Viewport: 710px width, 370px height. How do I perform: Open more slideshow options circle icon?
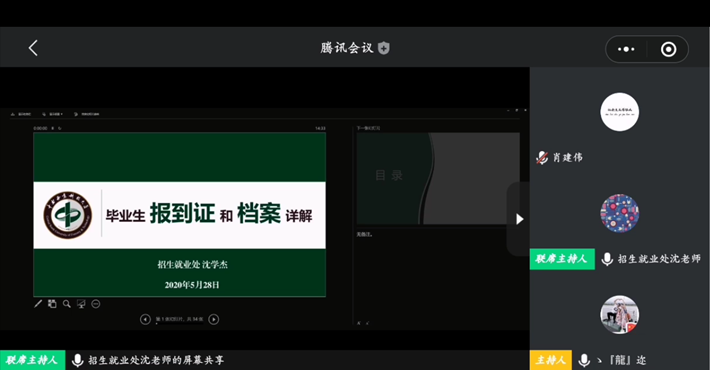click(x=96, y=304)
